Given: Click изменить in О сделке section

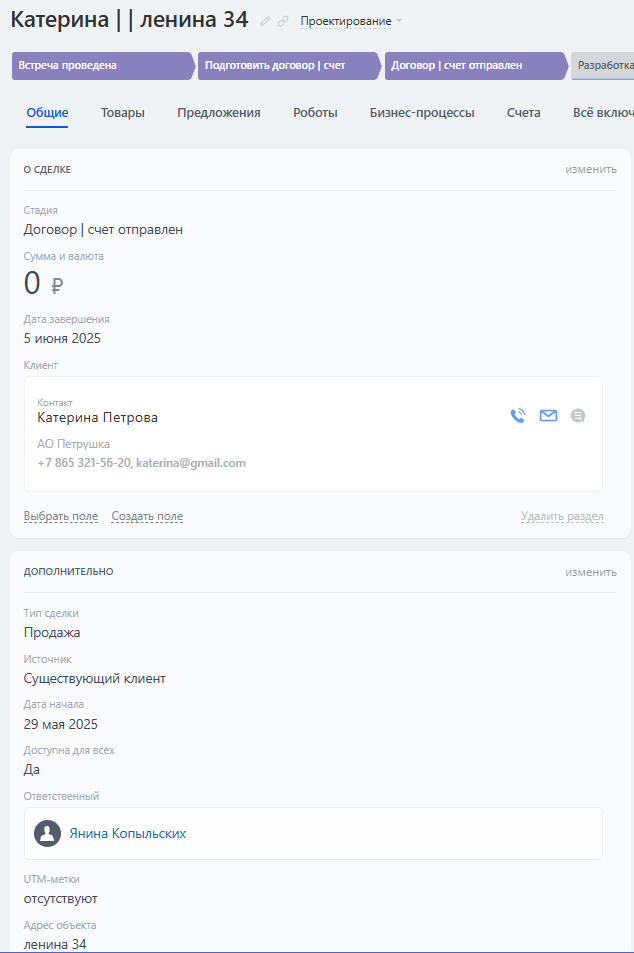Looking at the screenshot, I should click(591, 169).
